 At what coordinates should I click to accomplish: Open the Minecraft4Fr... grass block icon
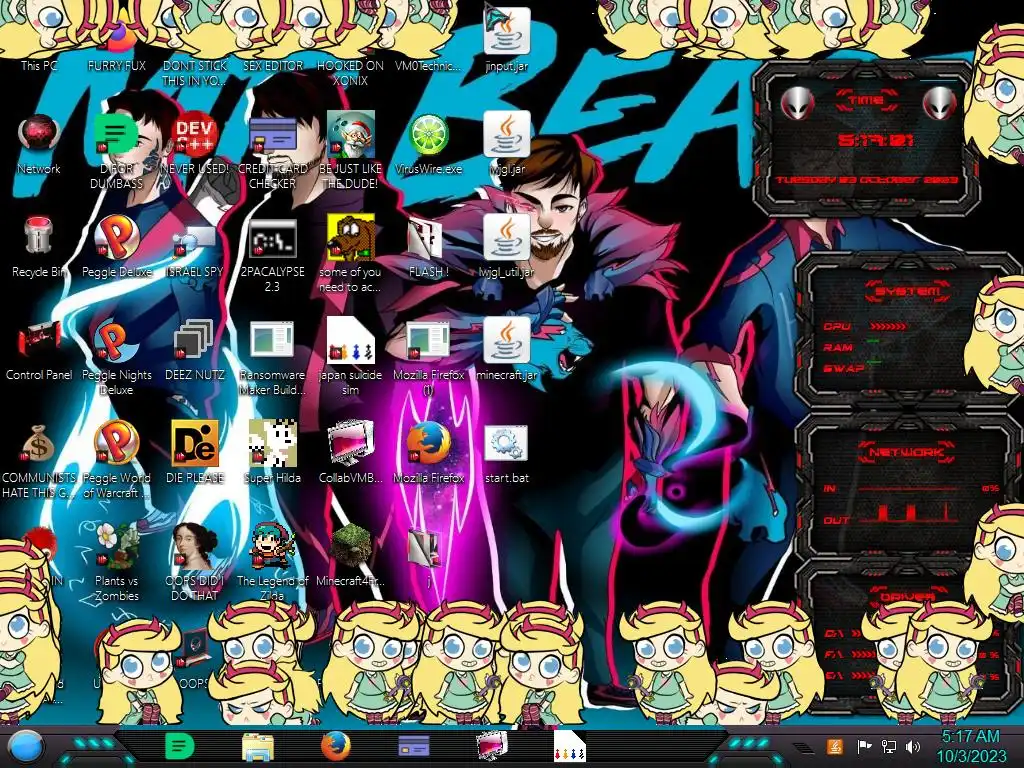coord(350,555)
